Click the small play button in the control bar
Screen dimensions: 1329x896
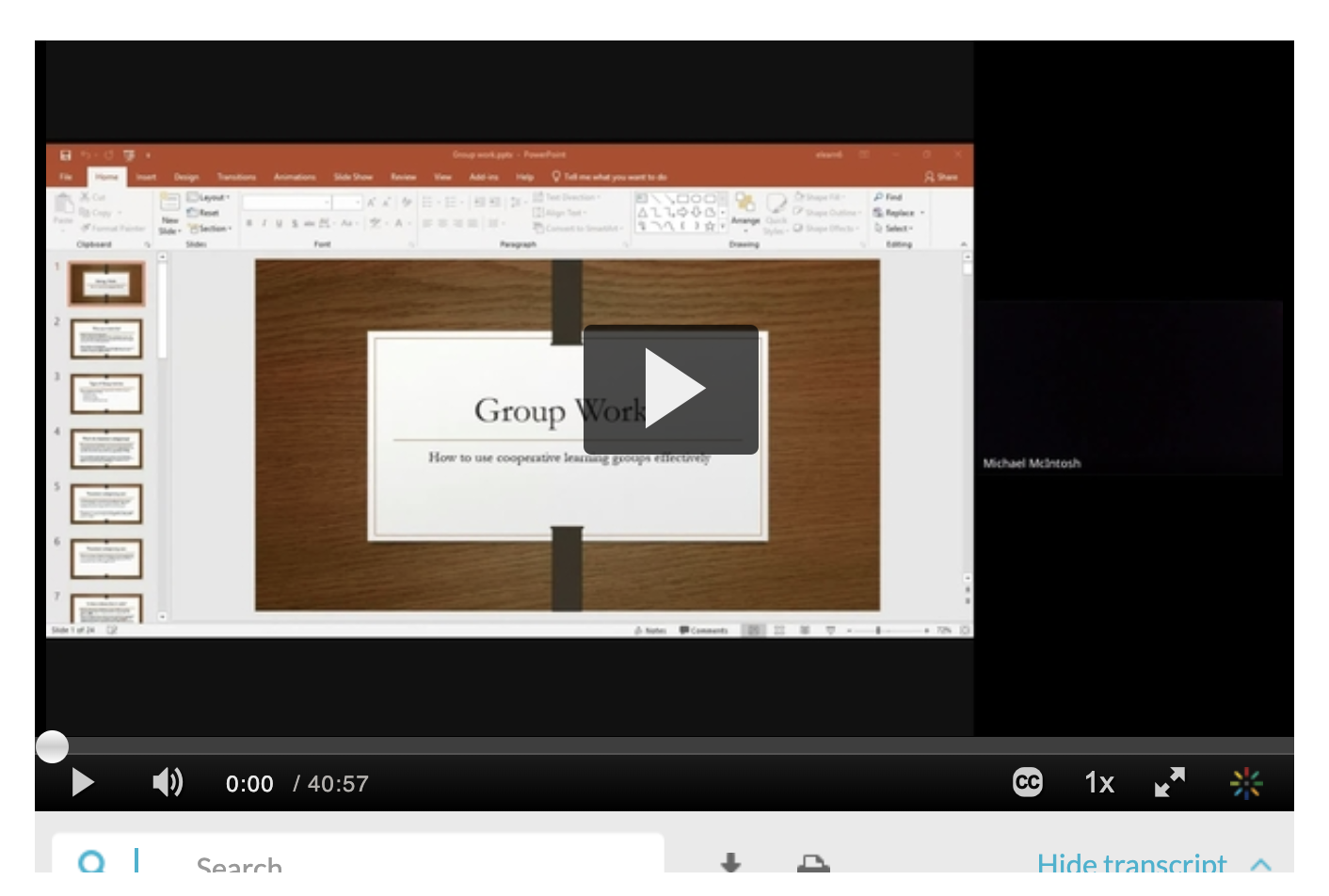[x=83, y=783]
